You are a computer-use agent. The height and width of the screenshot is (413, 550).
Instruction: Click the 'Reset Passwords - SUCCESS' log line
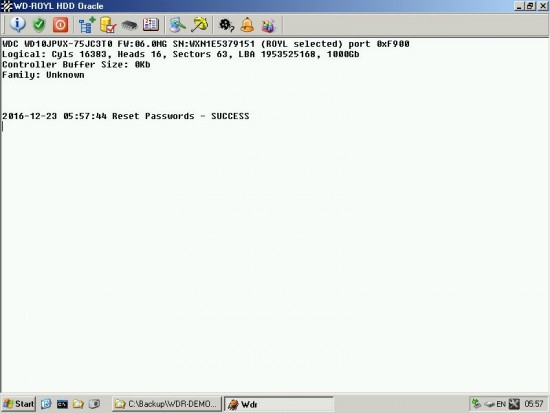coord(126,116)
